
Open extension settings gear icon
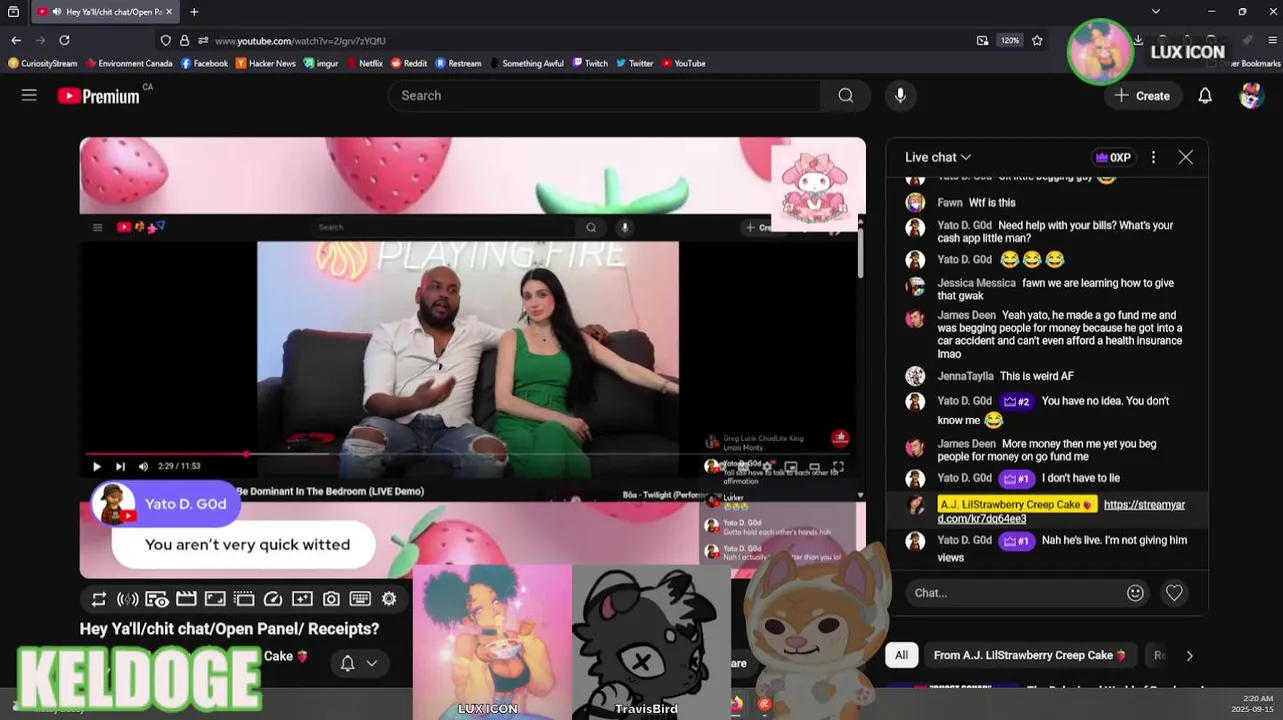coord(389,599)
